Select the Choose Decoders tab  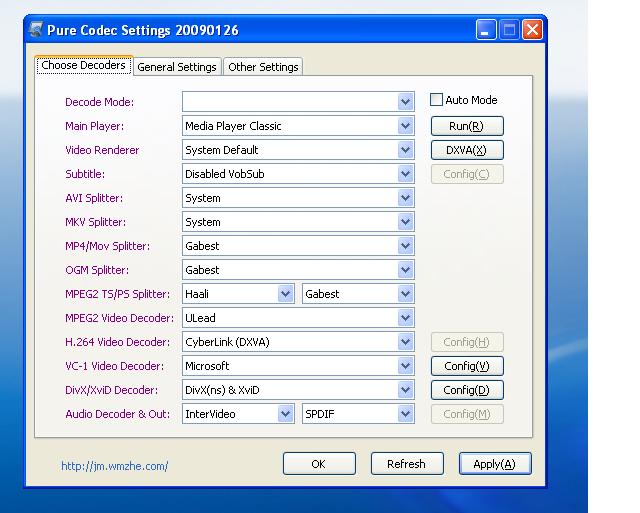tap(83, 65)
